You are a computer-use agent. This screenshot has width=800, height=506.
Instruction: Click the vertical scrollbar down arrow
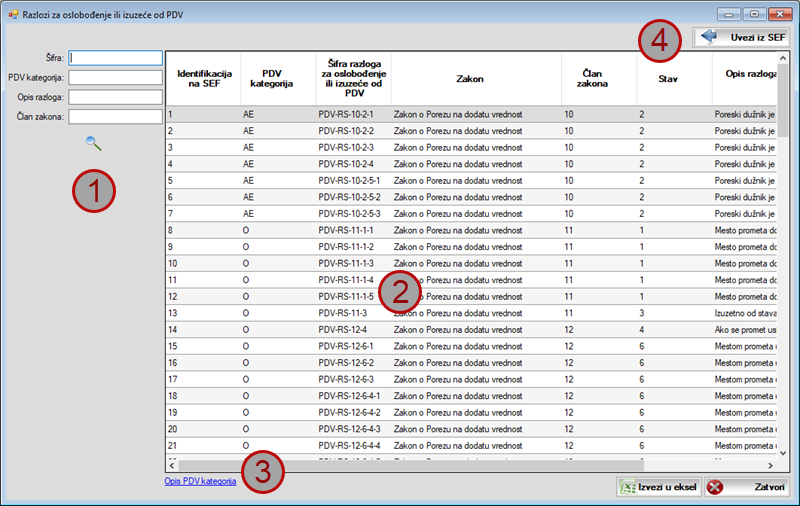pyautogui.click(x=783, y=453)
